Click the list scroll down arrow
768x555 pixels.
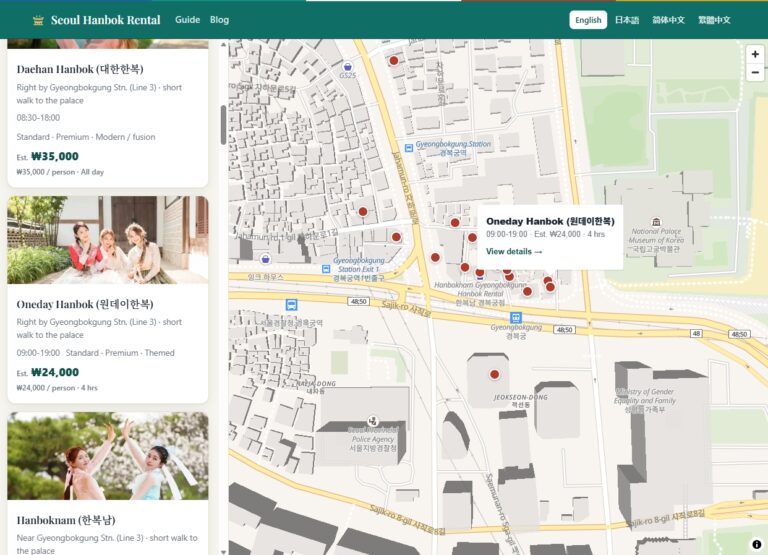tap(223, 552)
